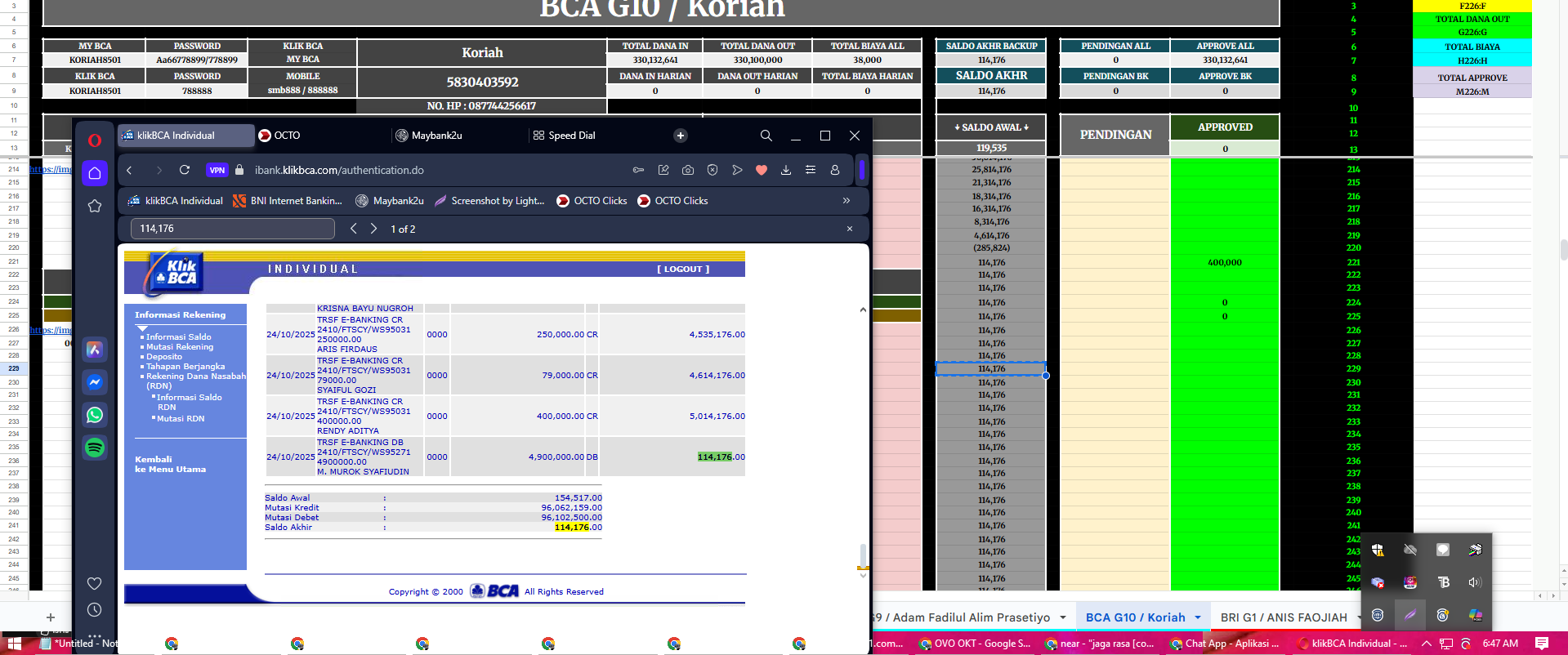The image size is (1568, 655).
Task: Select the BCA G10 / Koriah sheet tab
Action: pyautogui.click(x=1135, y=617)
